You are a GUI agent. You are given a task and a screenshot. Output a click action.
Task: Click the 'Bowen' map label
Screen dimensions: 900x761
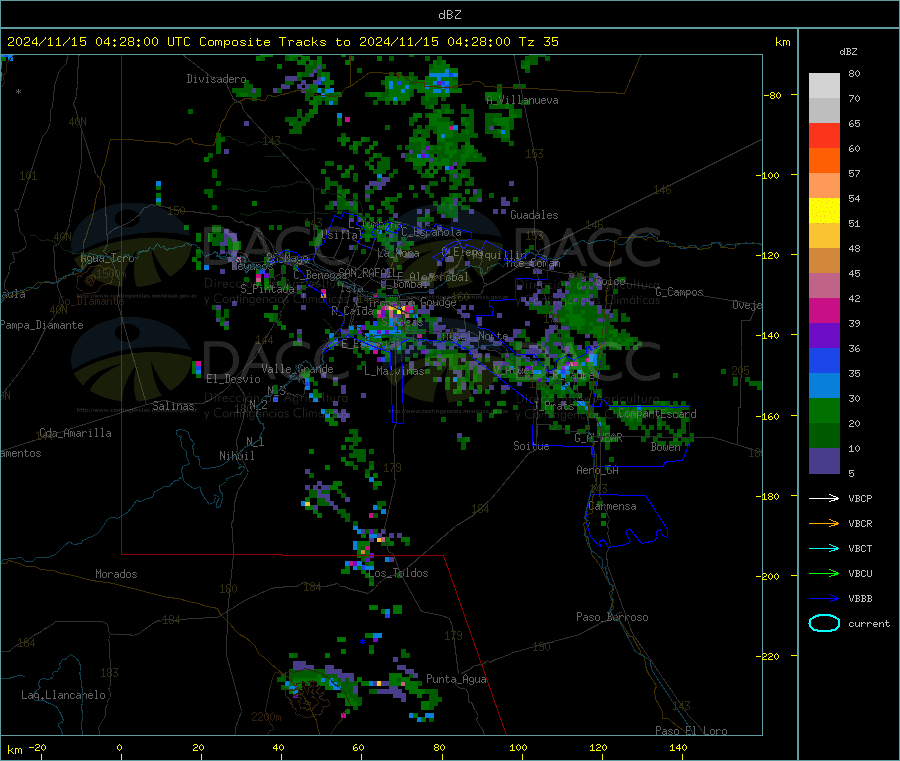point(665,447)
